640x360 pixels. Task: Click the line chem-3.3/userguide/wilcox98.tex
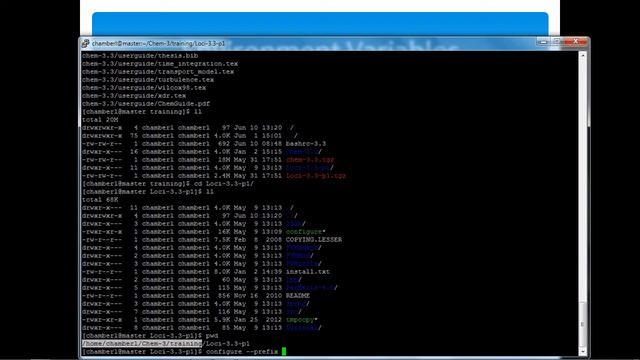pyautogui.click(x=144, y=88)
